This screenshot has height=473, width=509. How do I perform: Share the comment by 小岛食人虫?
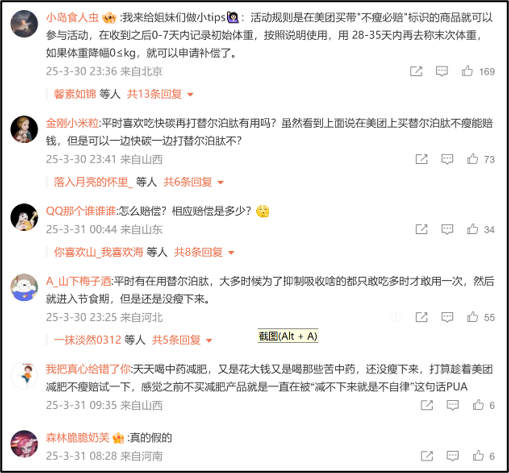(x=416, y=71)
